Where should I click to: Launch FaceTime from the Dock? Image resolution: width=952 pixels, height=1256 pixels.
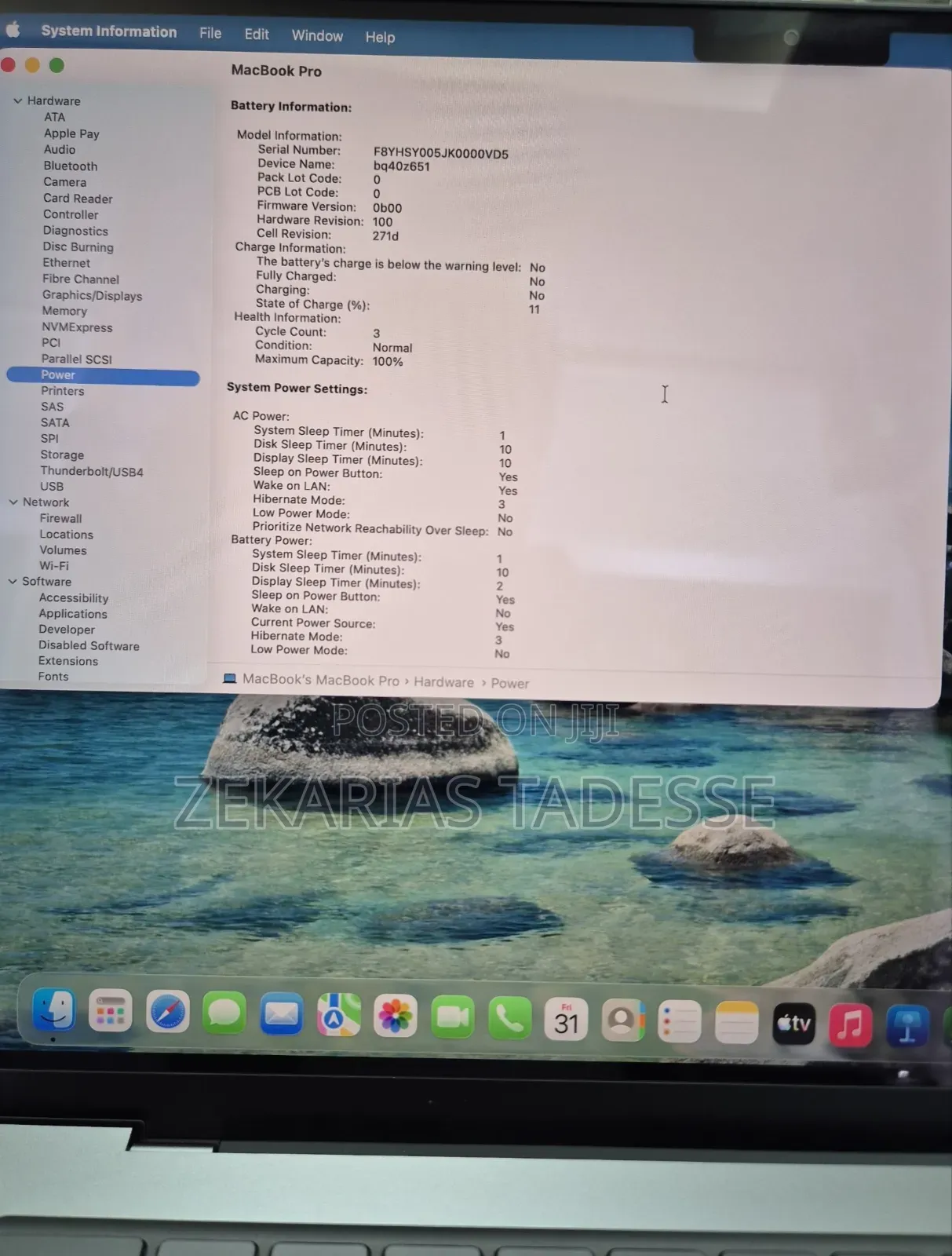[x=453, y=1017]
